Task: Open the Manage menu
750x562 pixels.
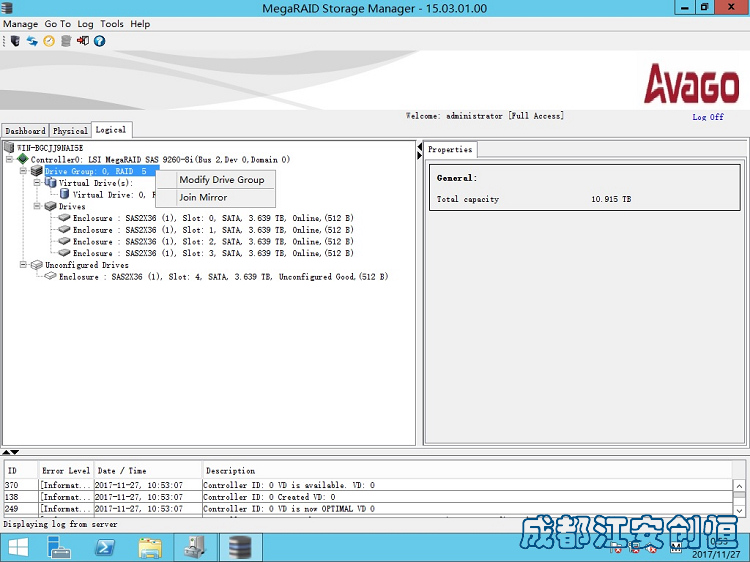Action: (21, 24)
